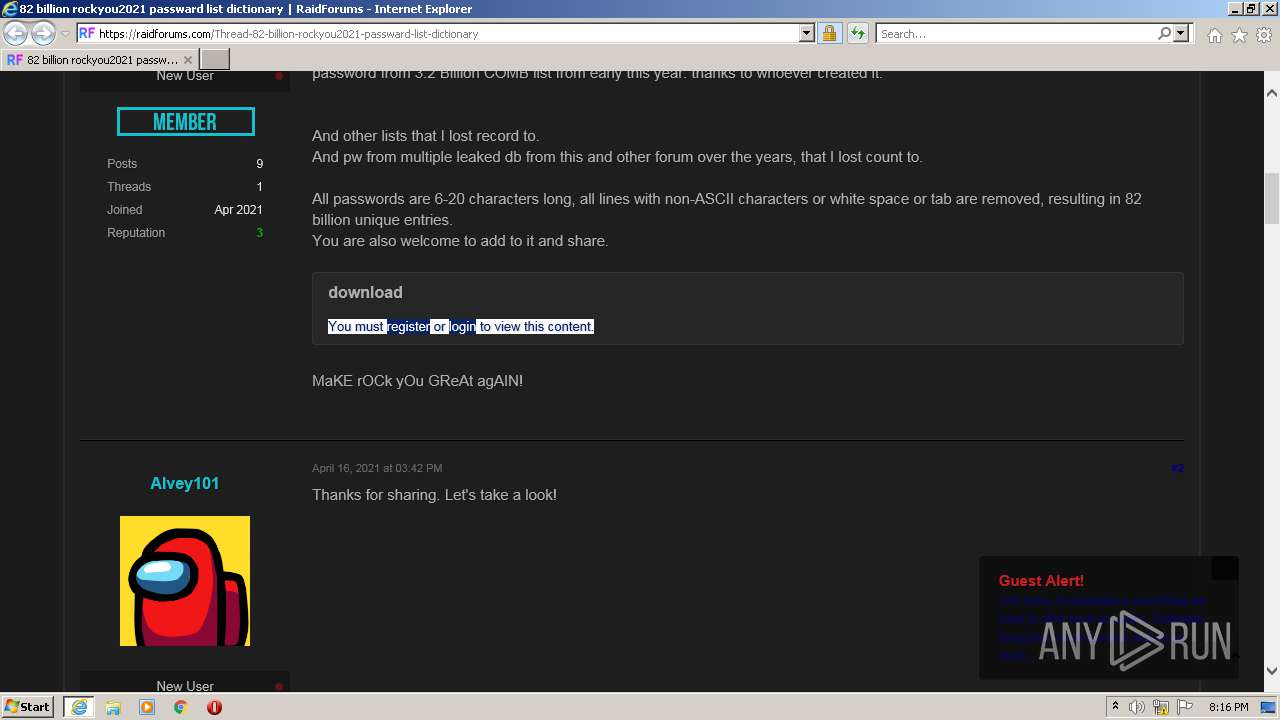Click the Action Center flag icon

pos(1185,707)
